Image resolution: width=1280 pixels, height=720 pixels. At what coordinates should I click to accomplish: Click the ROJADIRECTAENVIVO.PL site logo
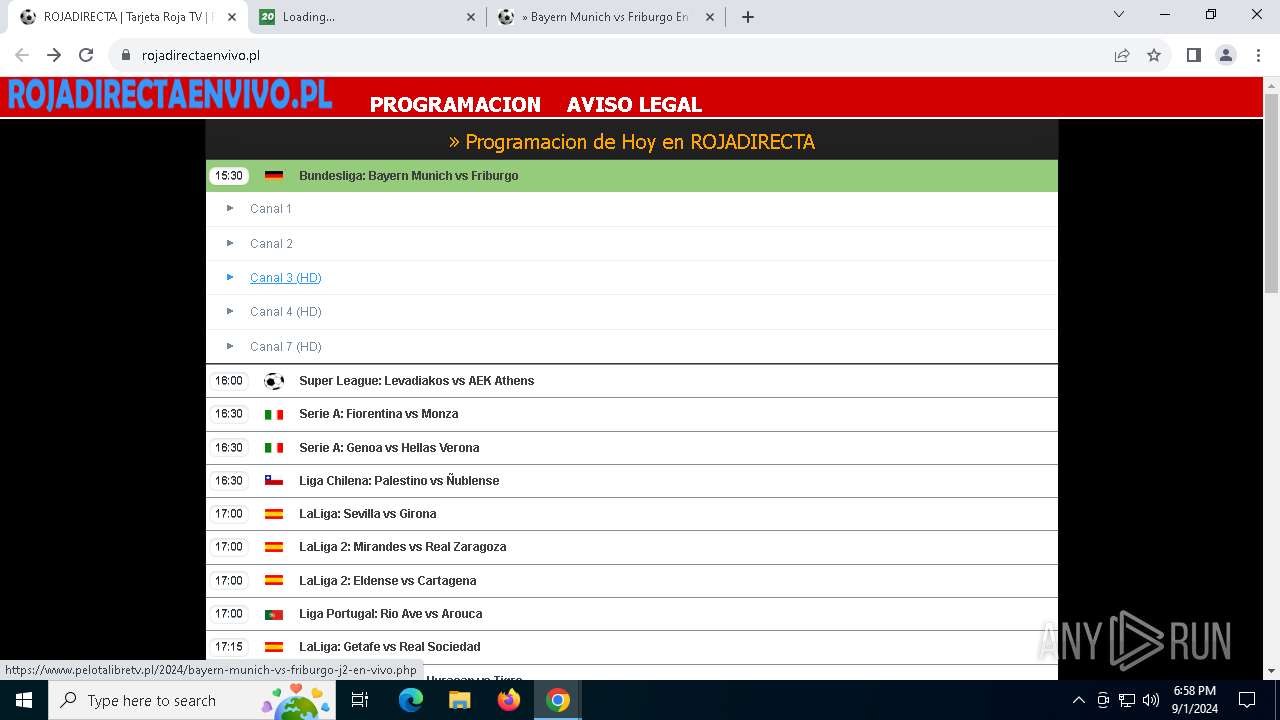click(170, 95)
